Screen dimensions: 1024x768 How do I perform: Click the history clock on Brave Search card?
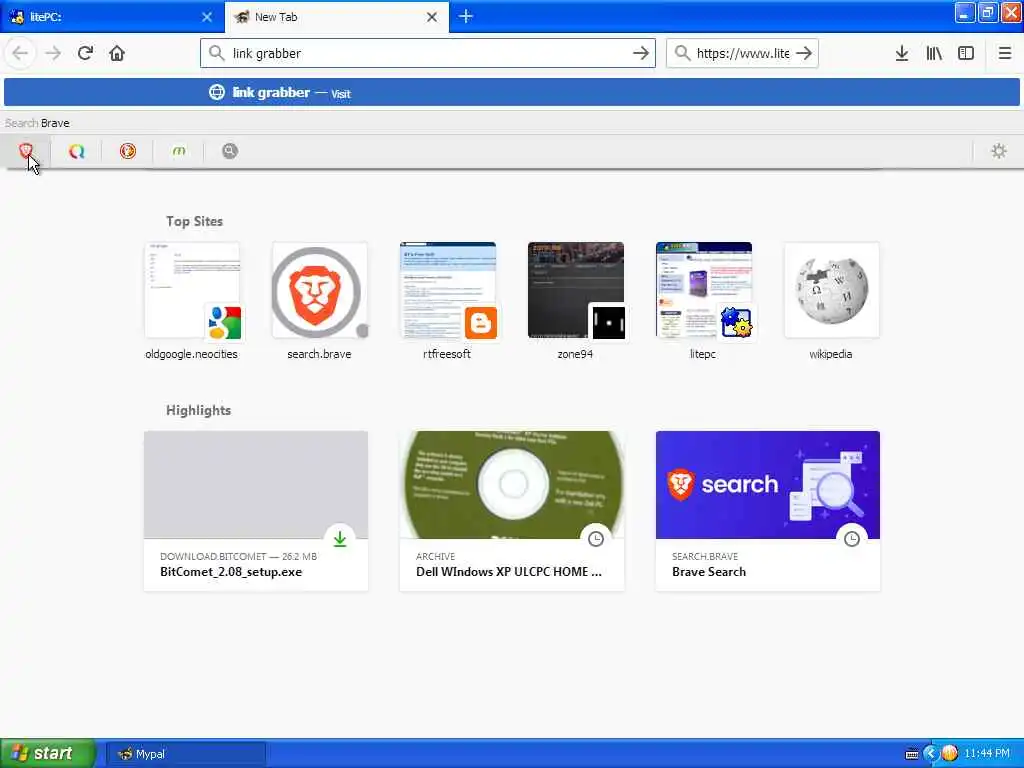[x=852, y=539]
